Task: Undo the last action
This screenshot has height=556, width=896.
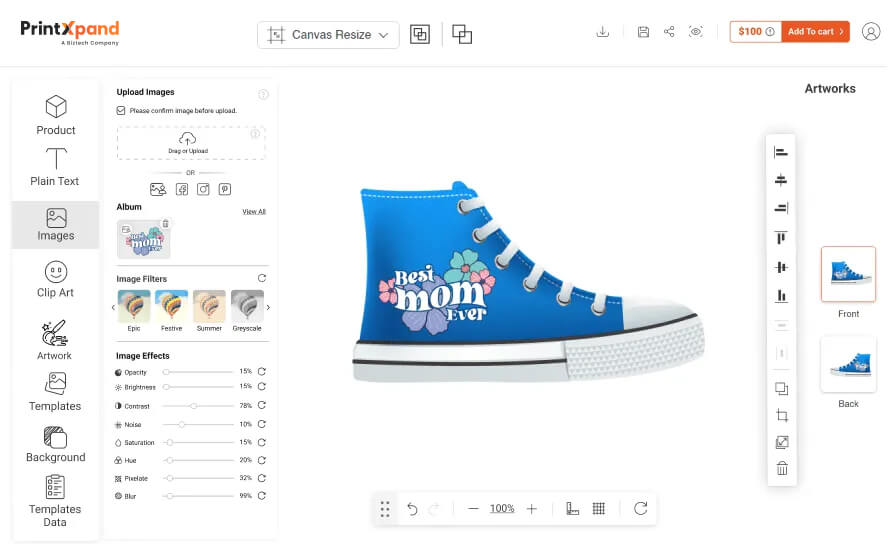Action: coord(412,509)
